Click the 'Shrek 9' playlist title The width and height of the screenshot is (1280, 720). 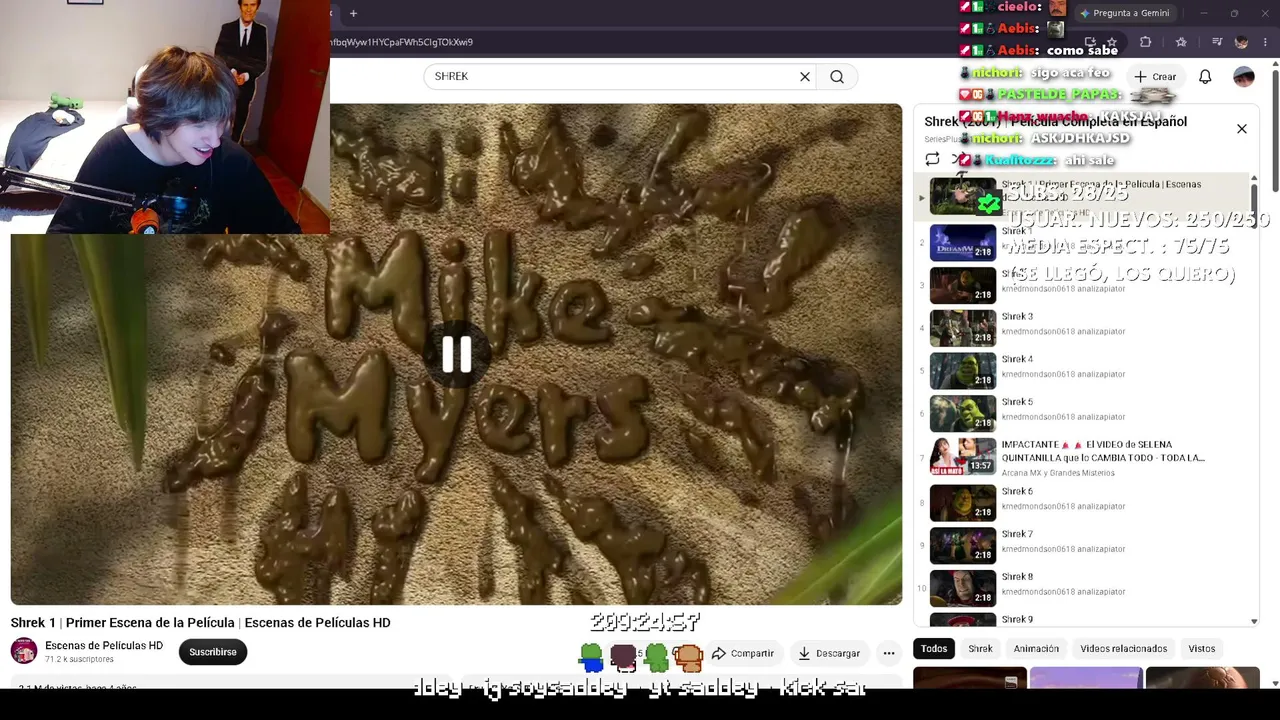pyautogui.click(x=1017, y=620)
